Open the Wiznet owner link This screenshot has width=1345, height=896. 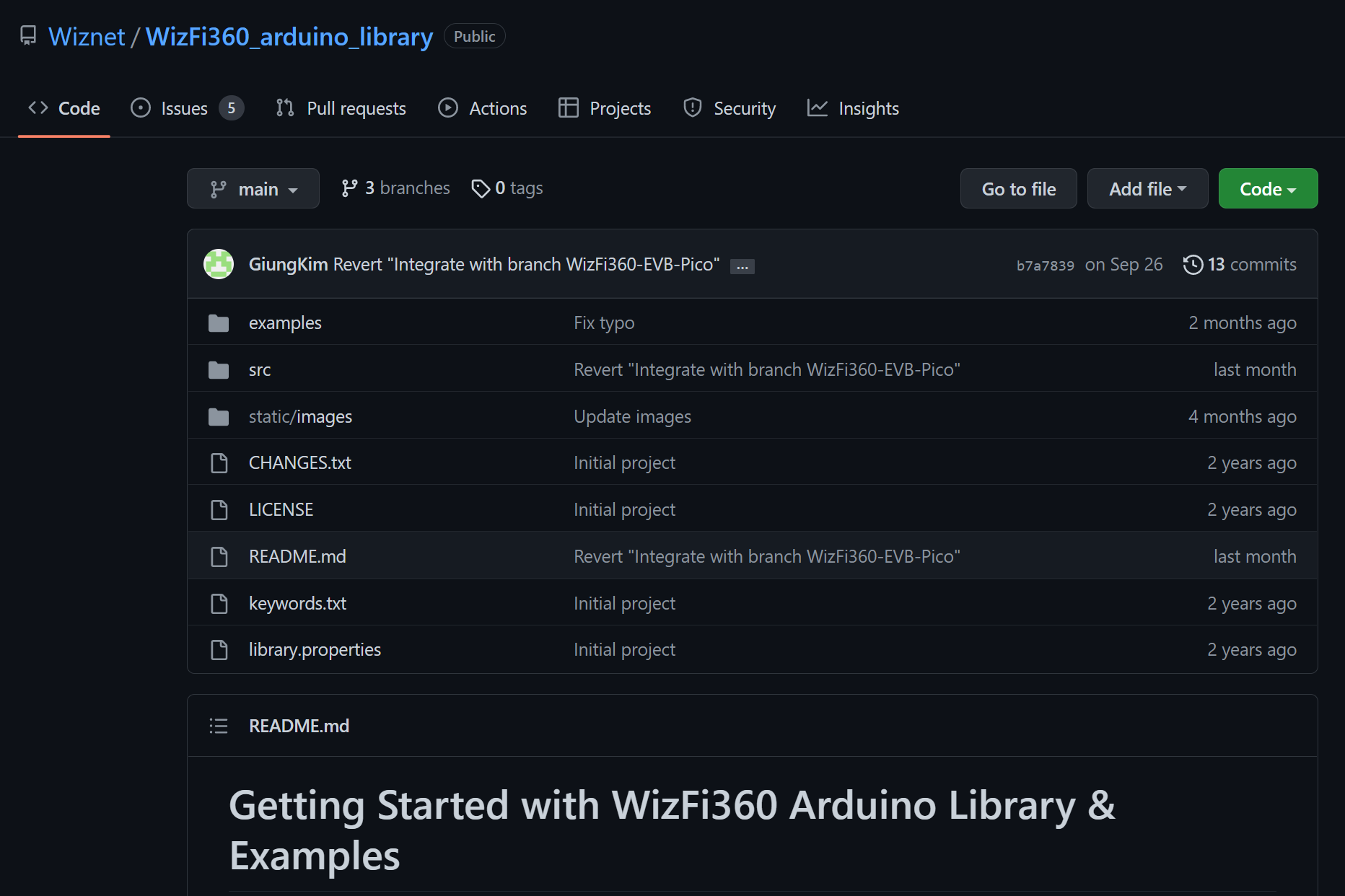pos(87,36)
